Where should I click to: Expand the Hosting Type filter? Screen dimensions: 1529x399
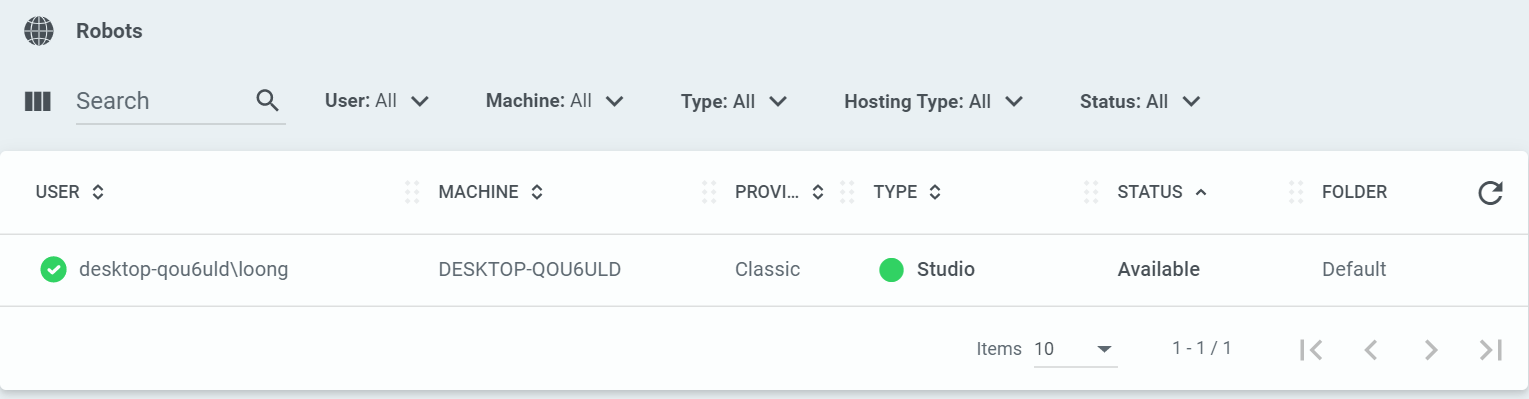coord(934,101)
